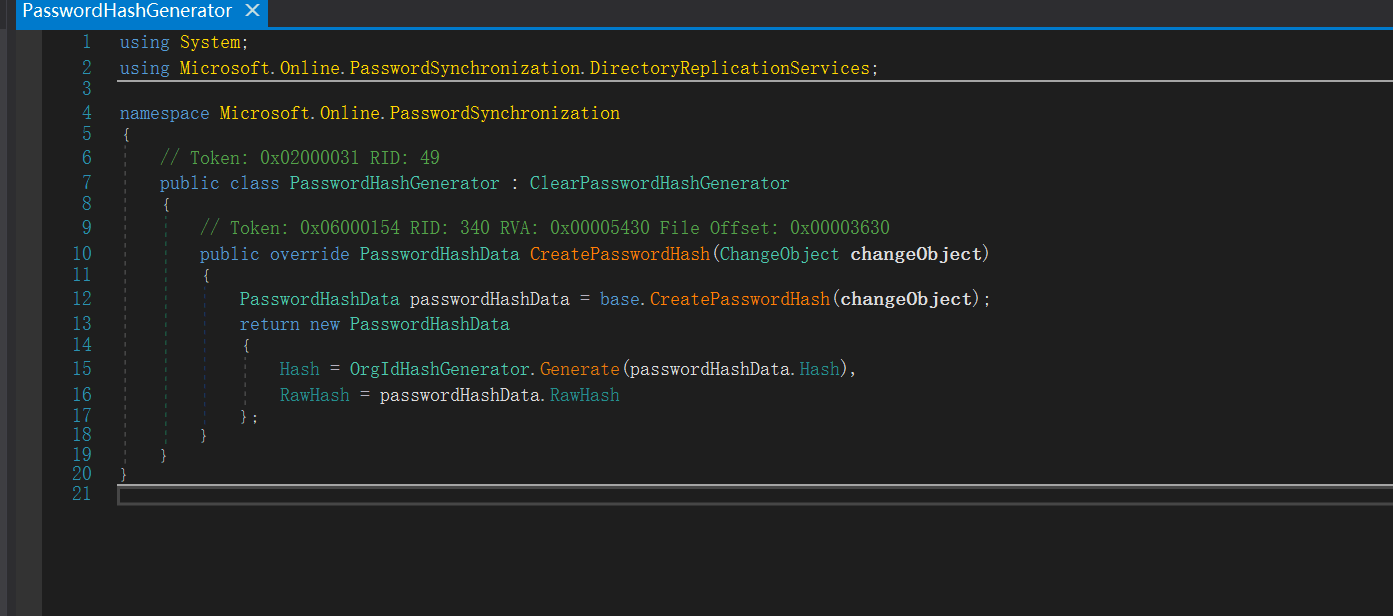Click the Generate method call

[x=580, y=370]
